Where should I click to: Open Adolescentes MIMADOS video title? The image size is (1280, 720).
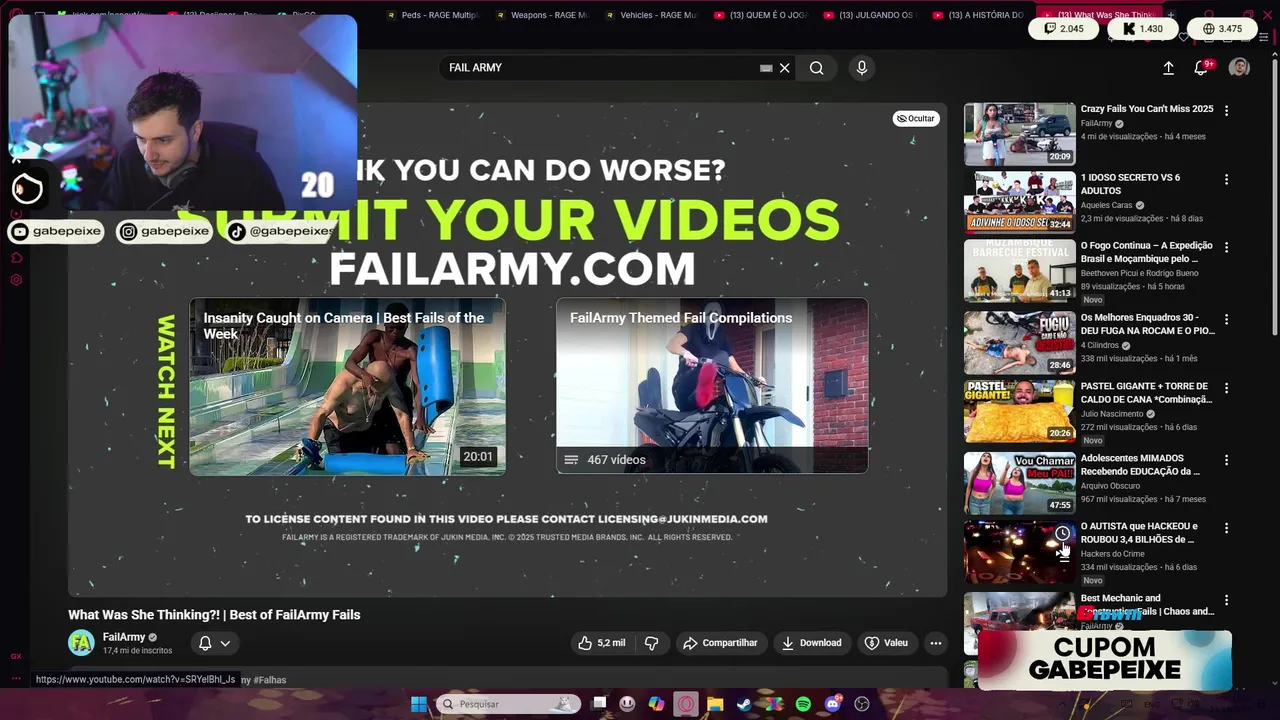[1140, 465]
